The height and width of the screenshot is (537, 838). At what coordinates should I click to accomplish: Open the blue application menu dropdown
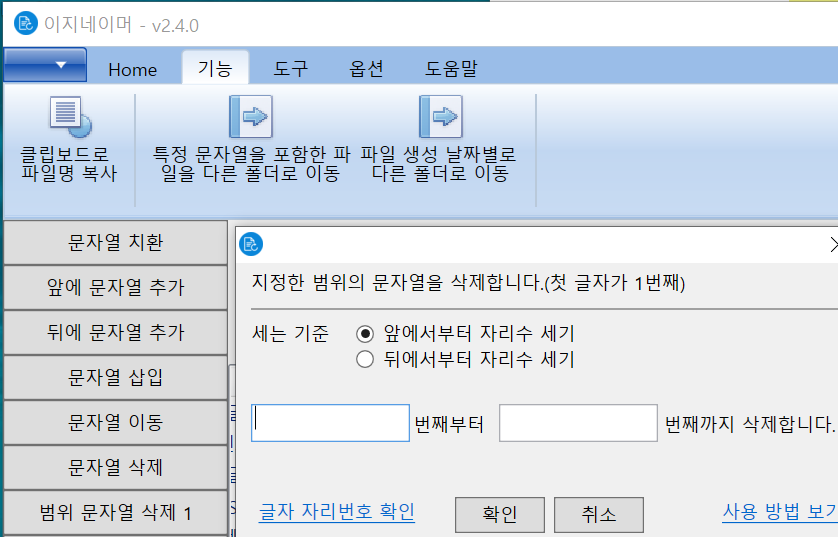[x=45, y=65]
